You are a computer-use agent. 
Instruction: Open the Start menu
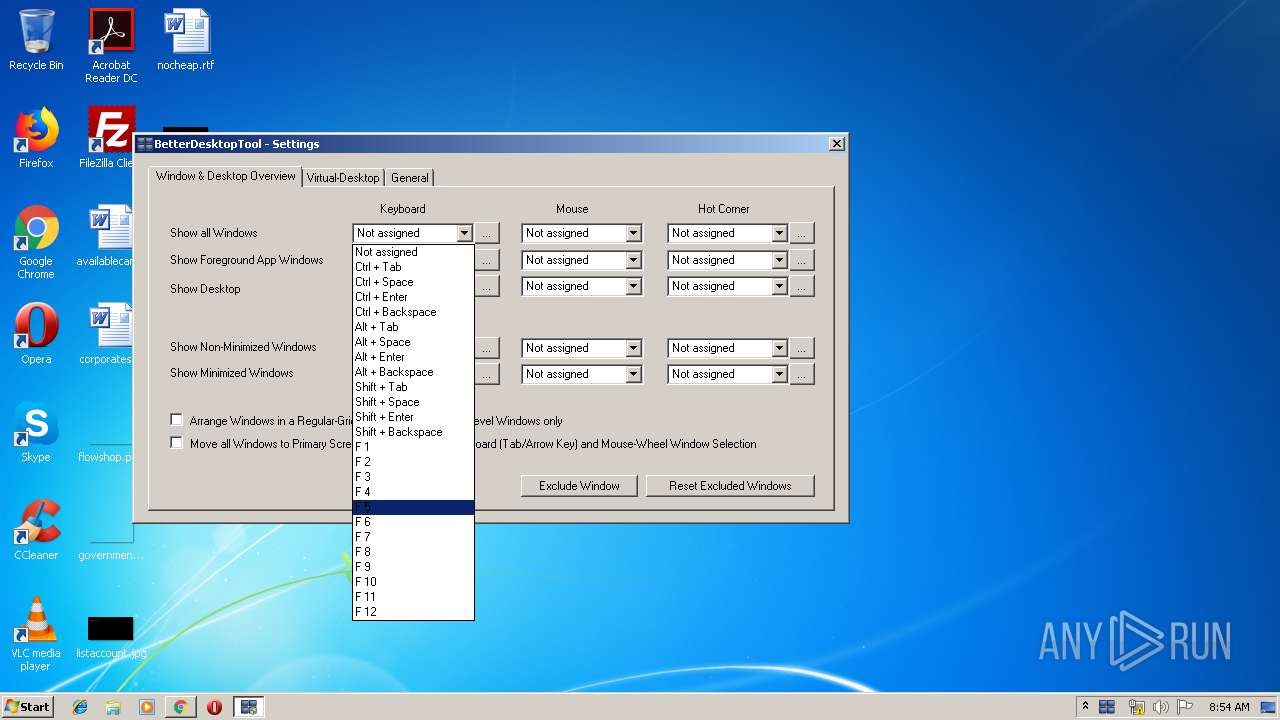(x=27, y=707)
